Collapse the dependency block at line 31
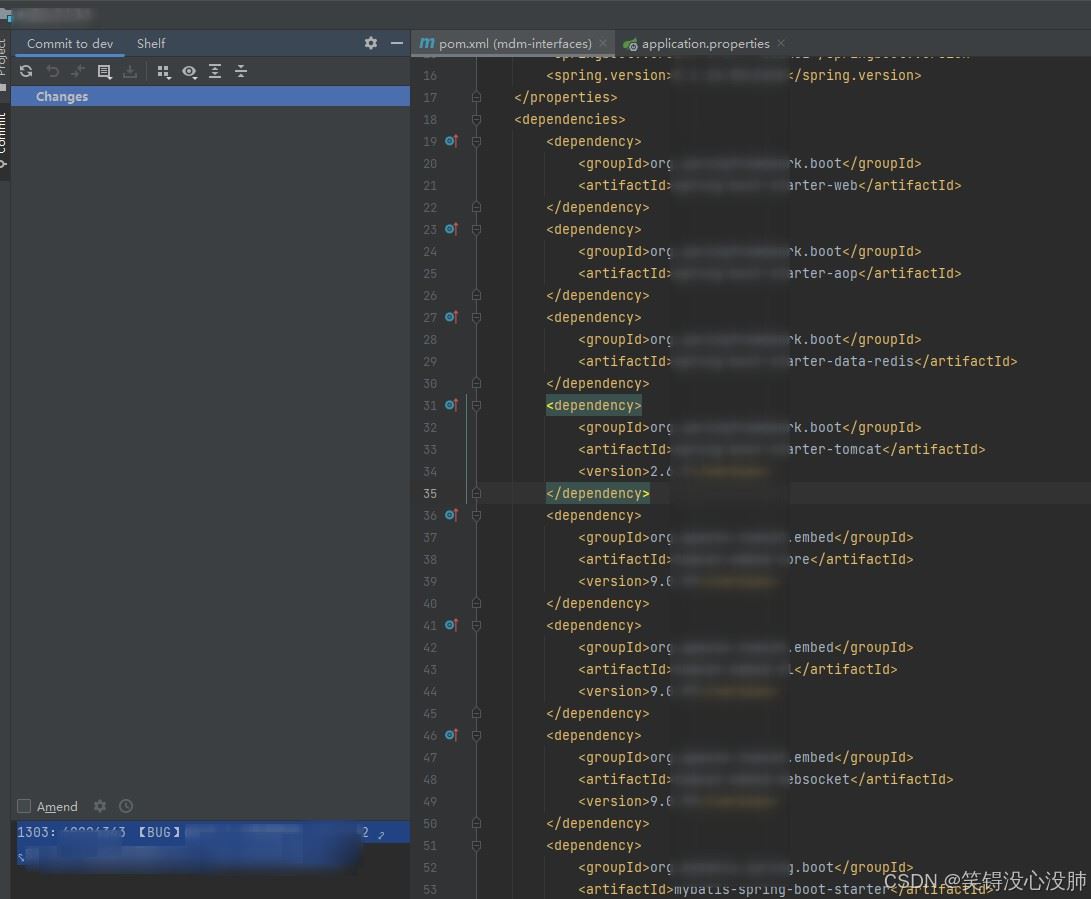The height and width of the screenshot is (899, 1091). (x=476, y=406)
